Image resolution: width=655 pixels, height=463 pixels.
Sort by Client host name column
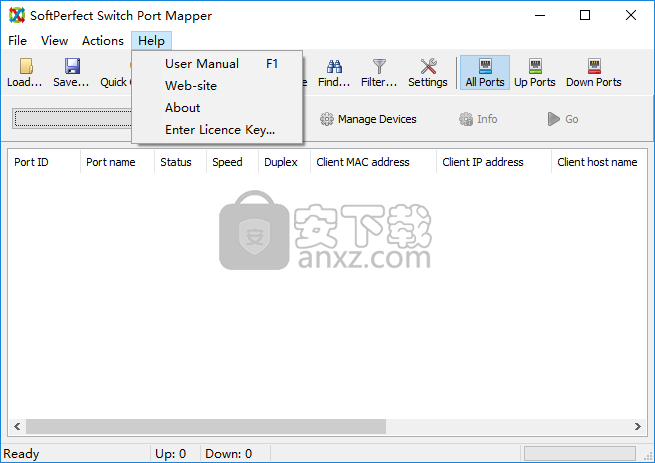599,162
